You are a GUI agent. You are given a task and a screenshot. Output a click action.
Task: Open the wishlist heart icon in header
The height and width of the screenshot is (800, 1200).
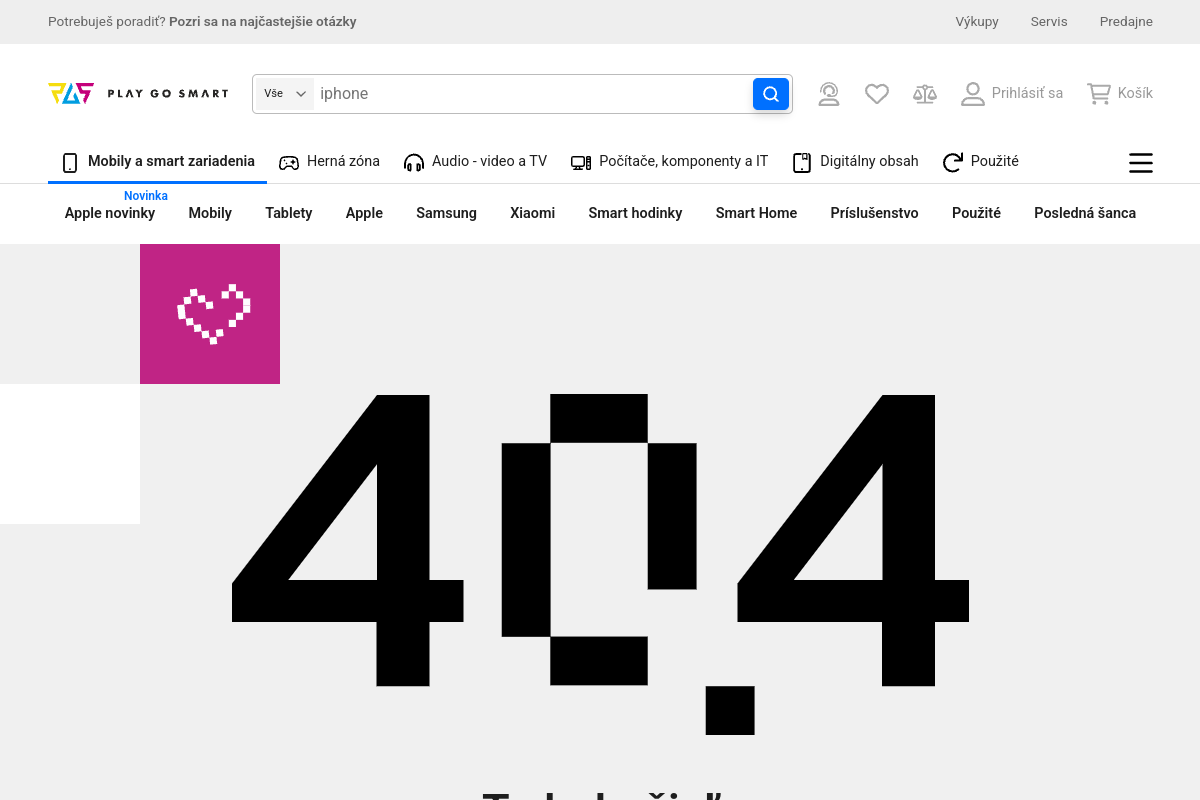click(x=877, y=94)
